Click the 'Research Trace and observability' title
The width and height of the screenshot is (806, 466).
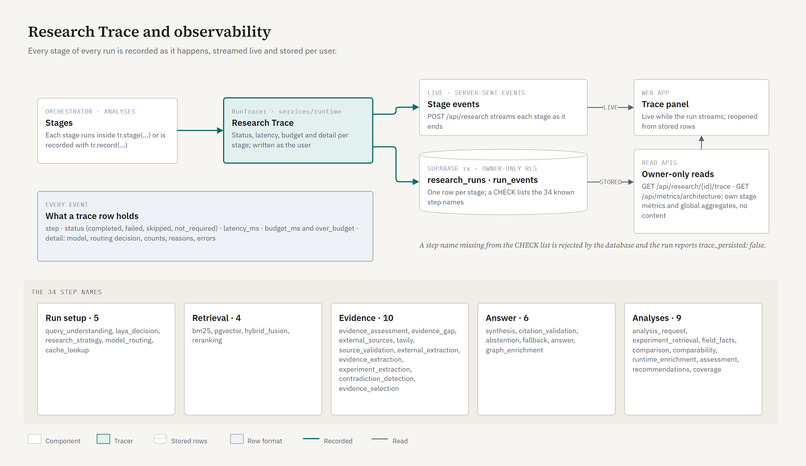point(149,32)
